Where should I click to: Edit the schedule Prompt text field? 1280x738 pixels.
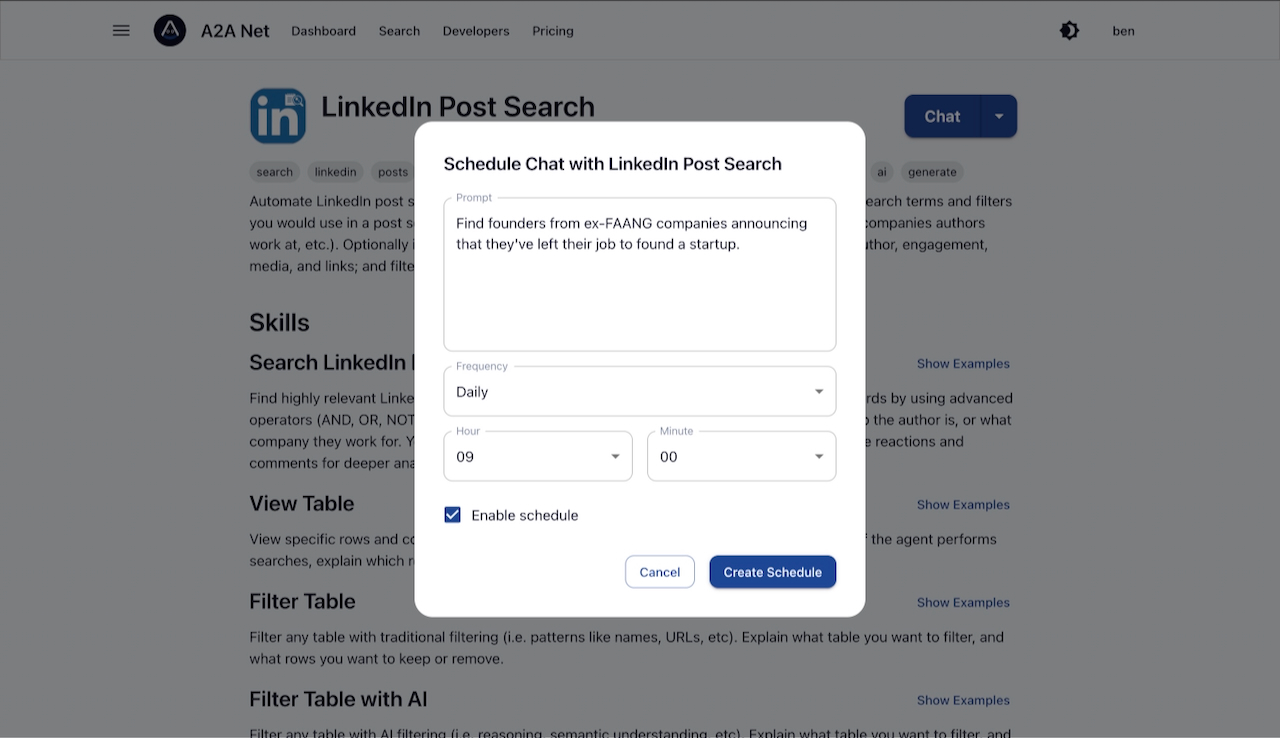pos(639,274)
